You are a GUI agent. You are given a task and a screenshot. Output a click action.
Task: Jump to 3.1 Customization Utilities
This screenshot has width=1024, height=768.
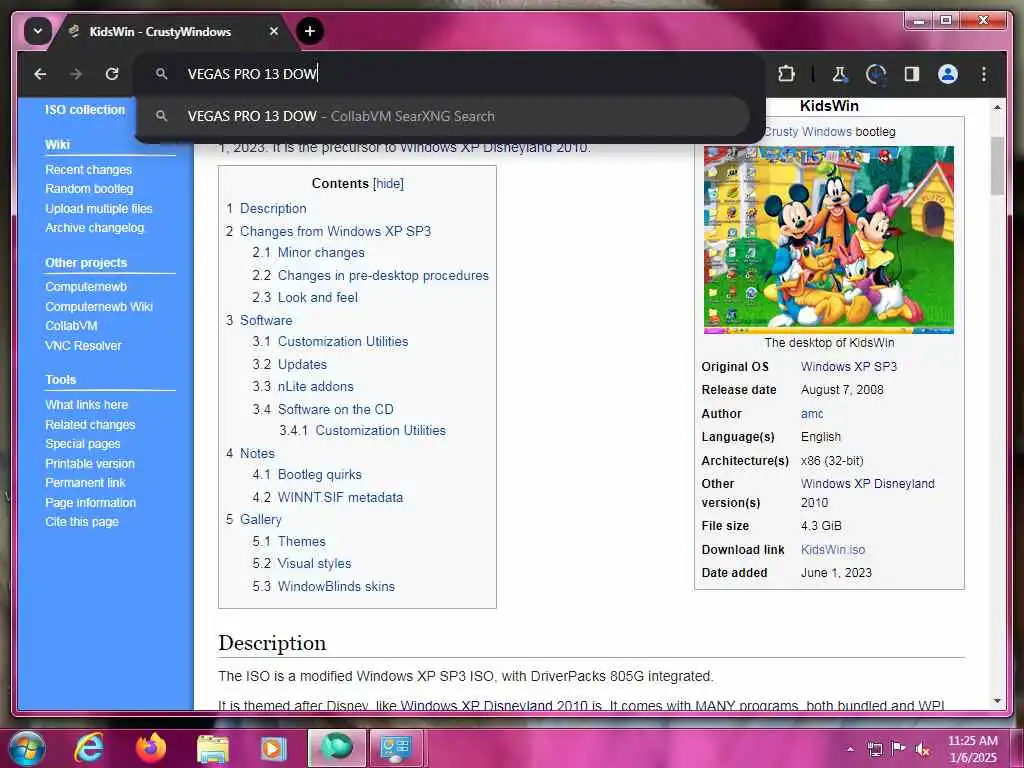coord(343,342)
